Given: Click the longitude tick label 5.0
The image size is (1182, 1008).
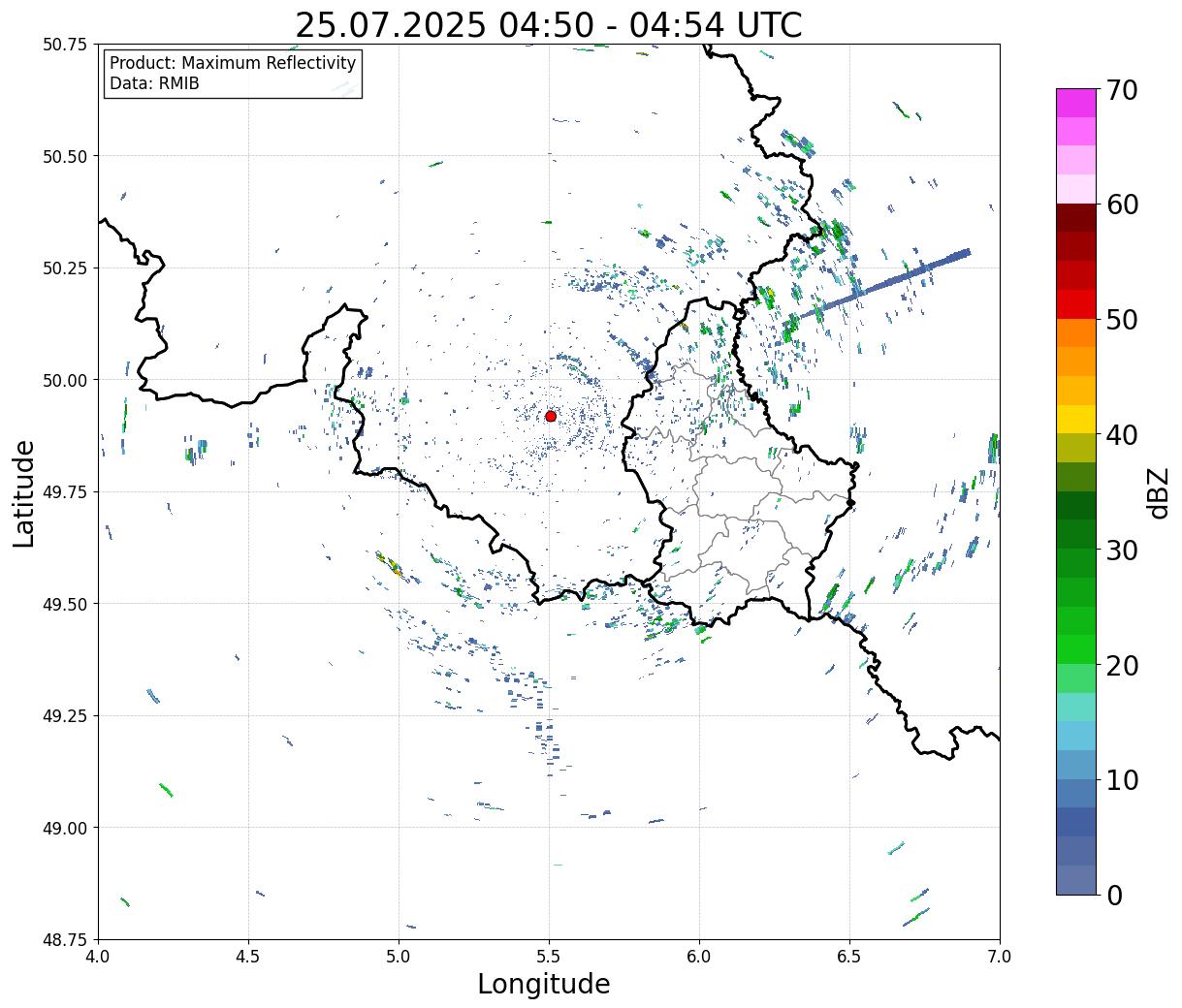Looking at the screenshot, I should [399, 957].
